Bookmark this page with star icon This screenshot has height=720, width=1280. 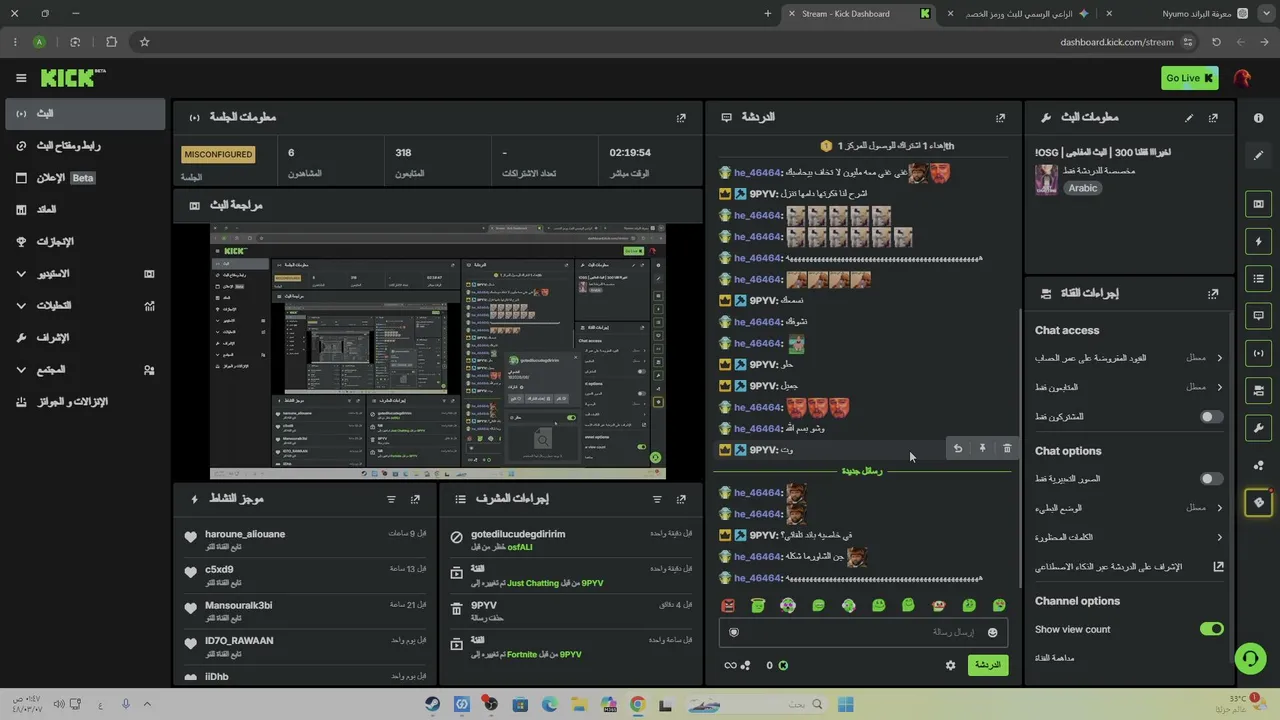click(144, 42)
